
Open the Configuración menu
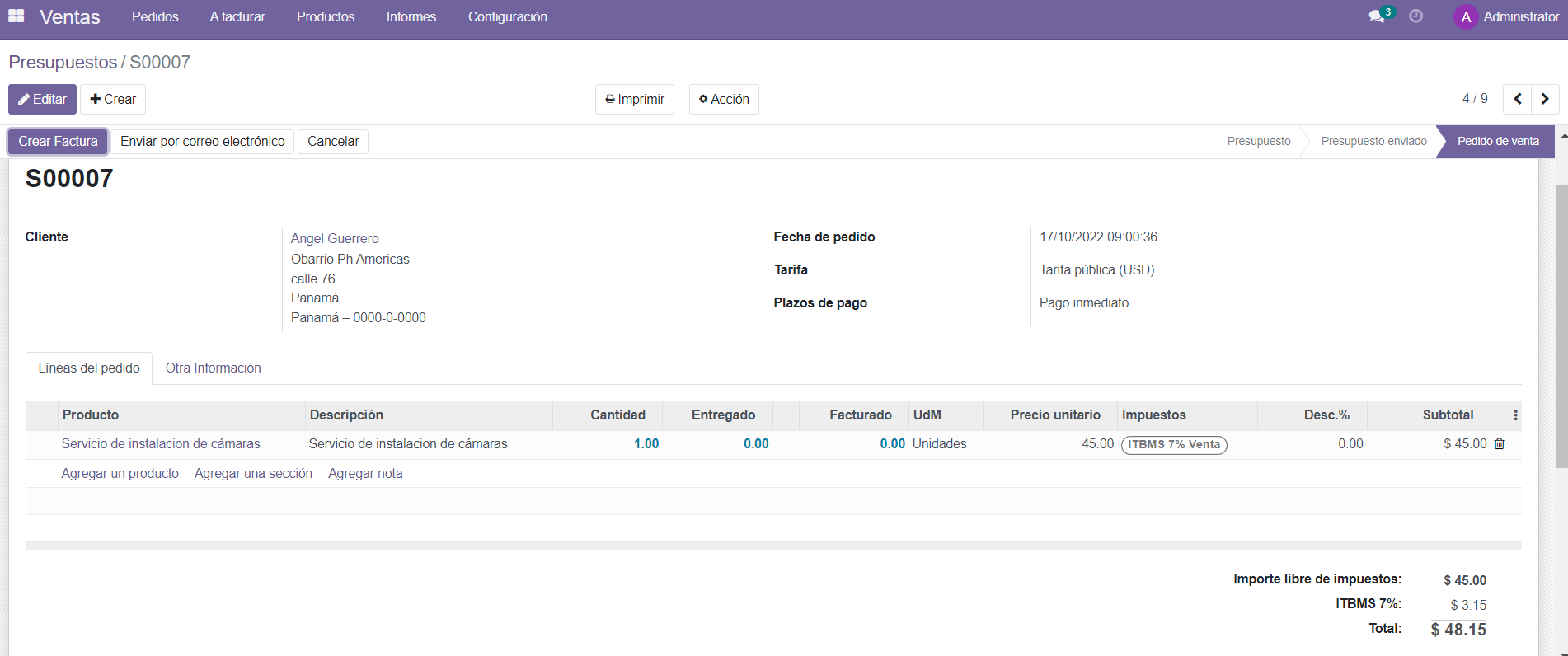tap(507, 16)
